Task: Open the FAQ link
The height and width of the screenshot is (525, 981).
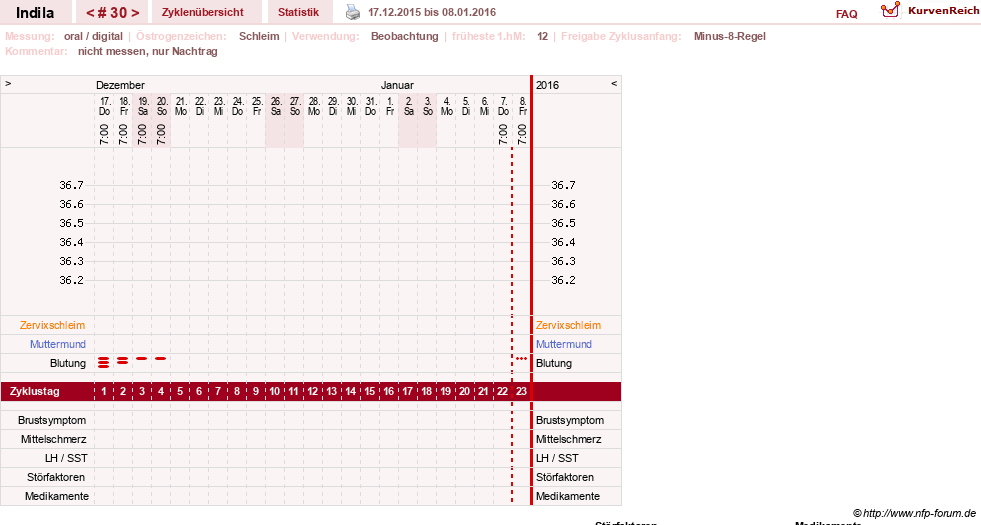Action: 846,14
